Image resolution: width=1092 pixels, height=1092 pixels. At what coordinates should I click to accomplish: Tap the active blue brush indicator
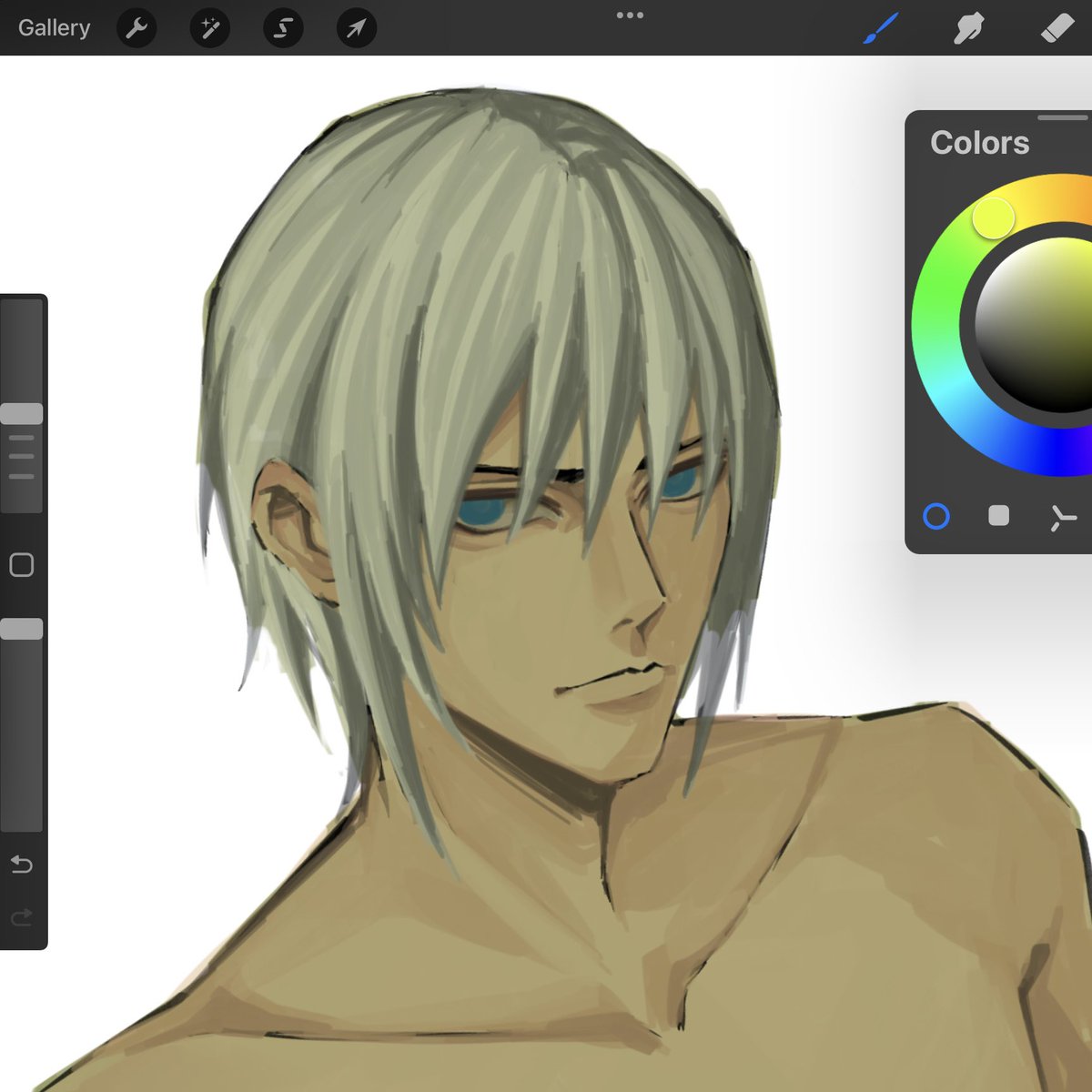pyautogui.click(x=880, y=27)
